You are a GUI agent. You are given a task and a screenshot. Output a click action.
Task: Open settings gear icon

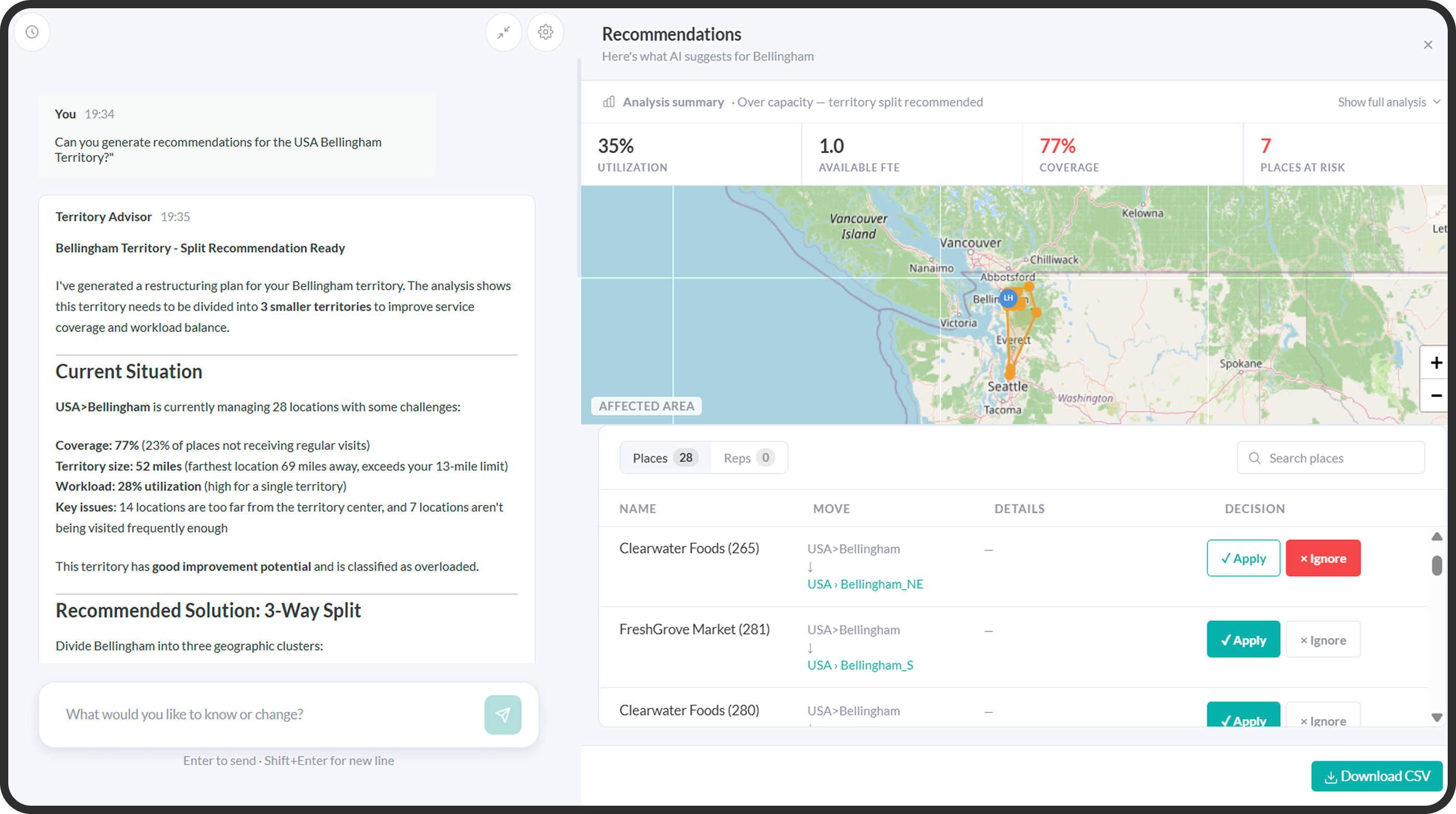(x=545, y=32)
